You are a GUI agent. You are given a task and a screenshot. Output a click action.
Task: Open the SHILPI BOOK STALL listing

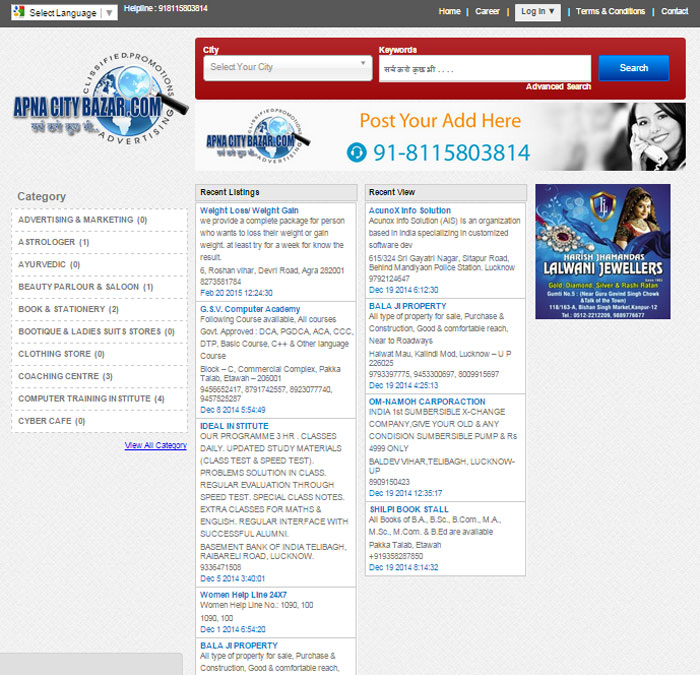(x=409, y=509)
